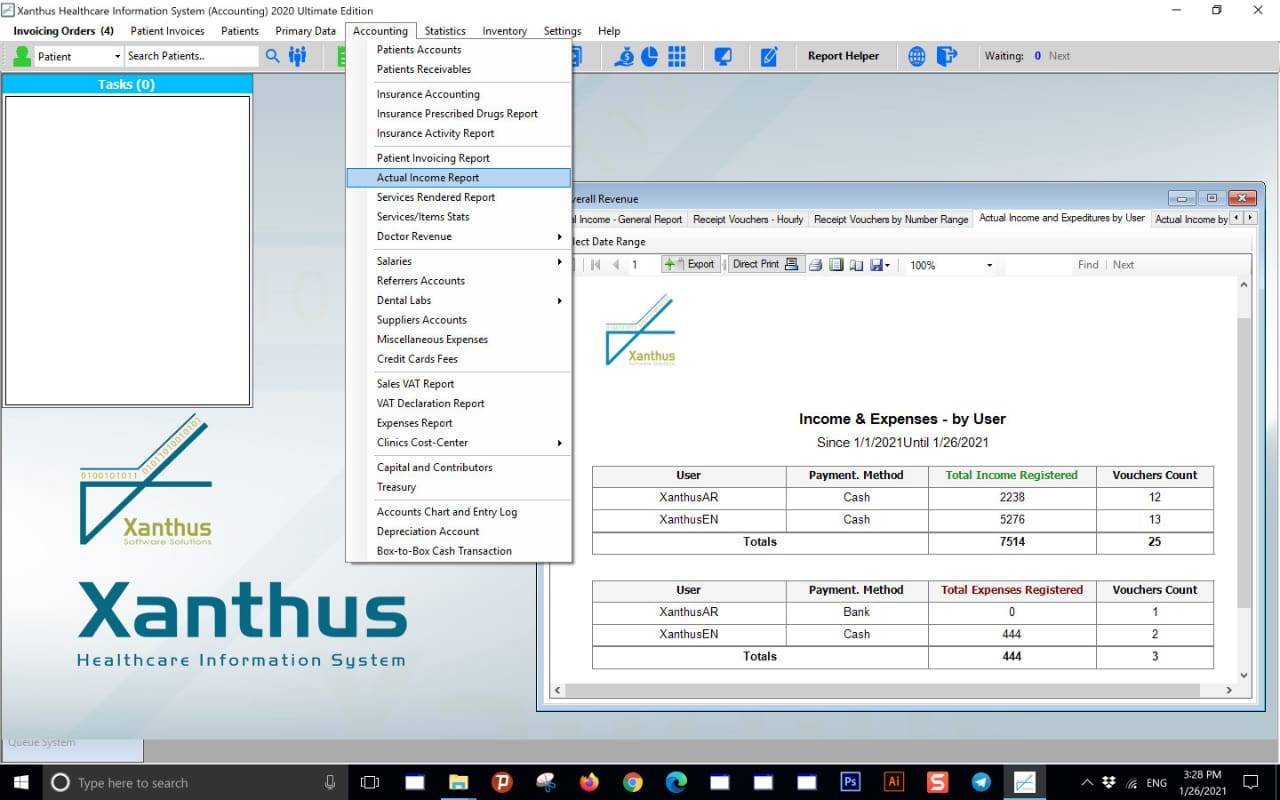Click the Direct Print button
The width and height of the screenshot is (1280, 800).
point(764,265)
